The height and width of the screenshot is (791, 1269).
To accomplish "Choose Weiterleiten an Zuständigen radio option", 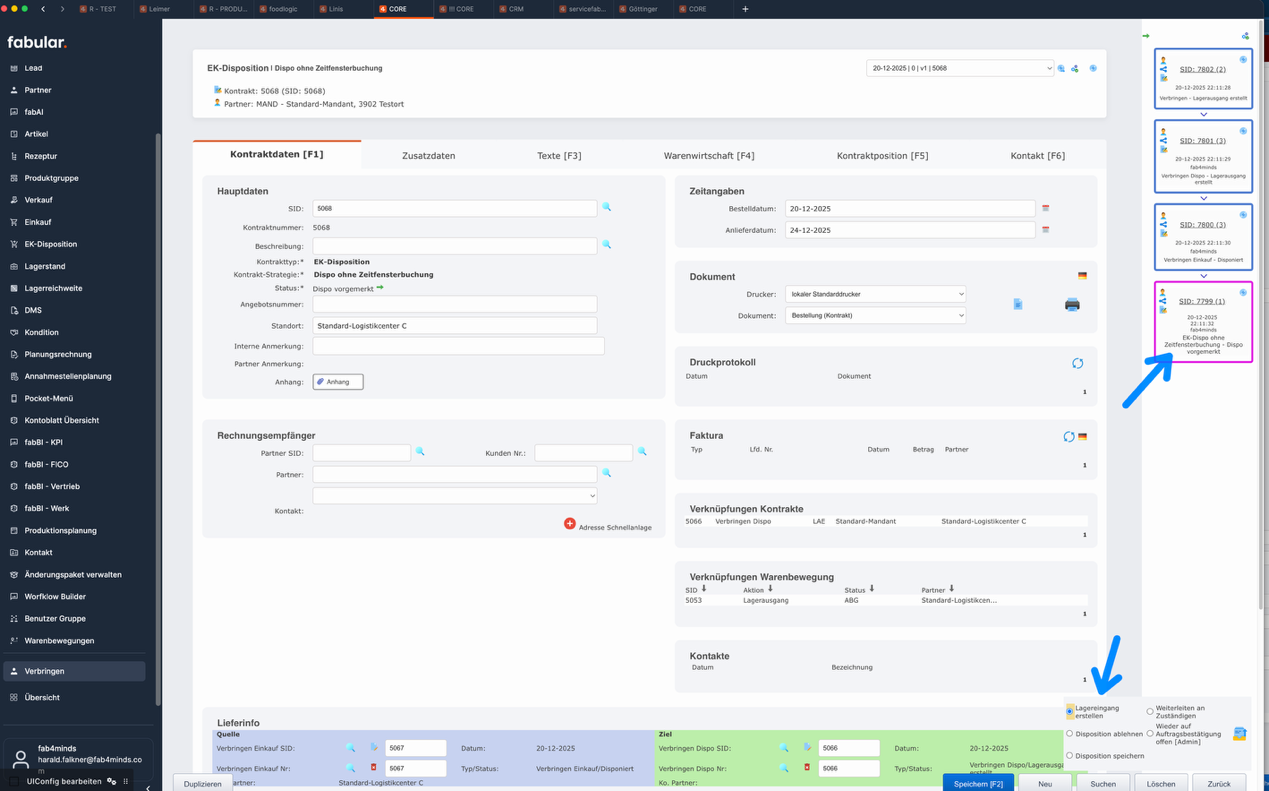I will pyautogui.click(x=1150, y=712).
